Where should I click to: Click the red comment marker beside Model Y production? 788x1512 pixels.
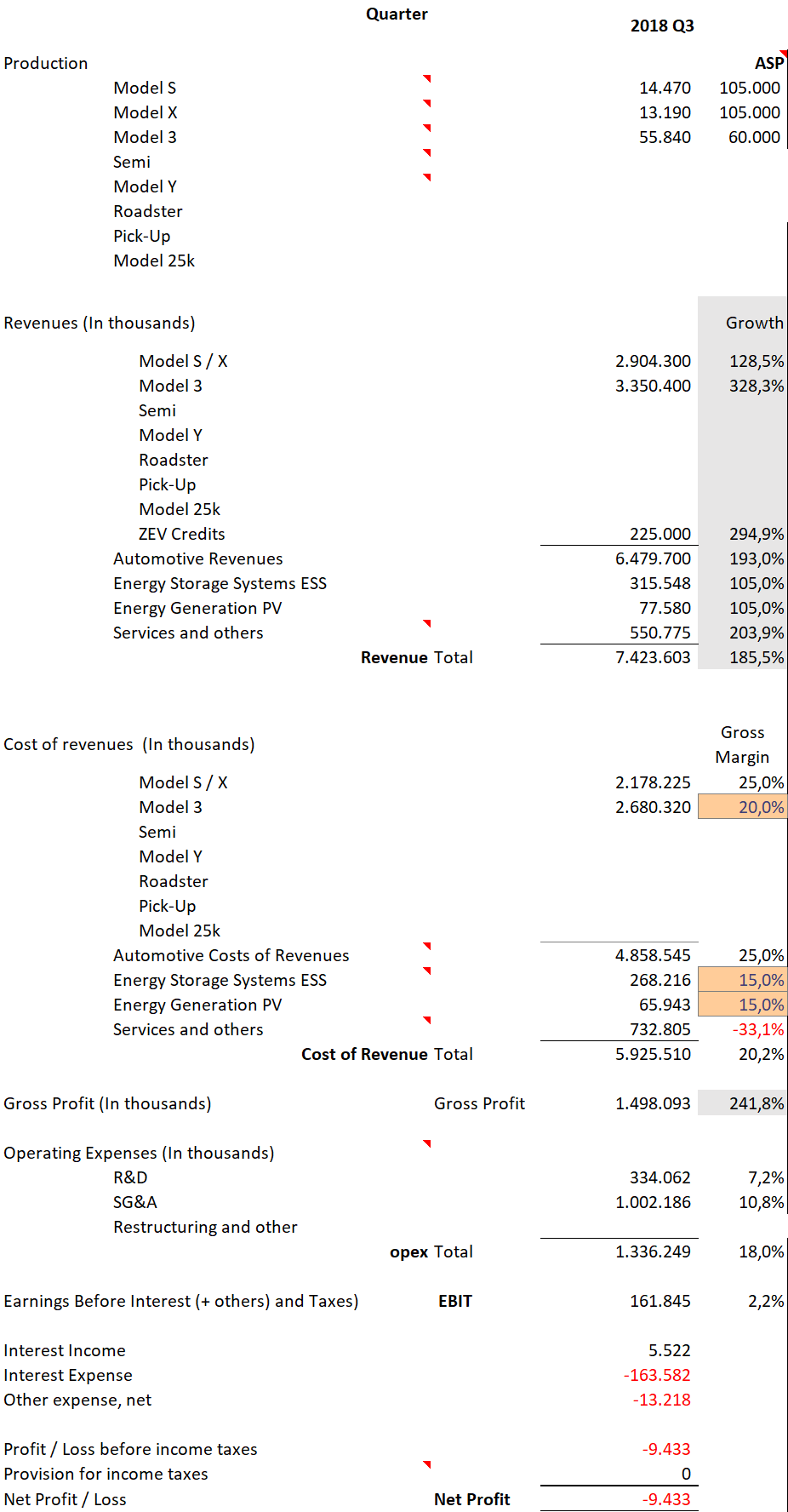427,177
